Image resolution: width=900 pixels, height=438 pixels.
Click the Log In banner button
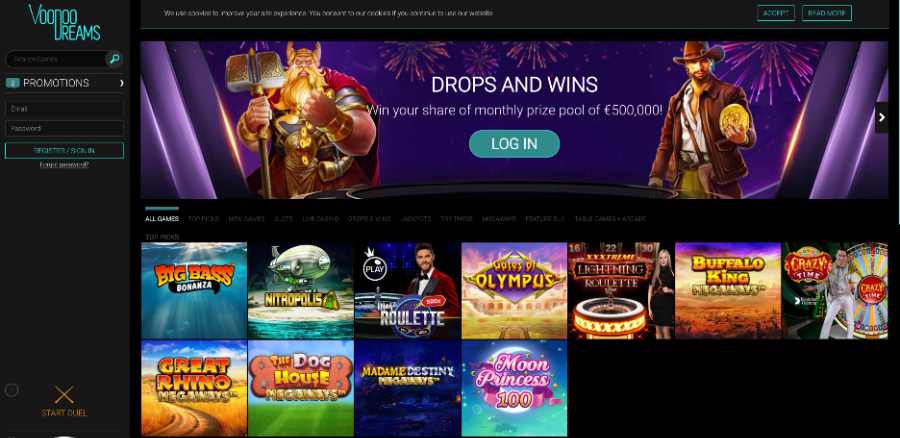514,144
